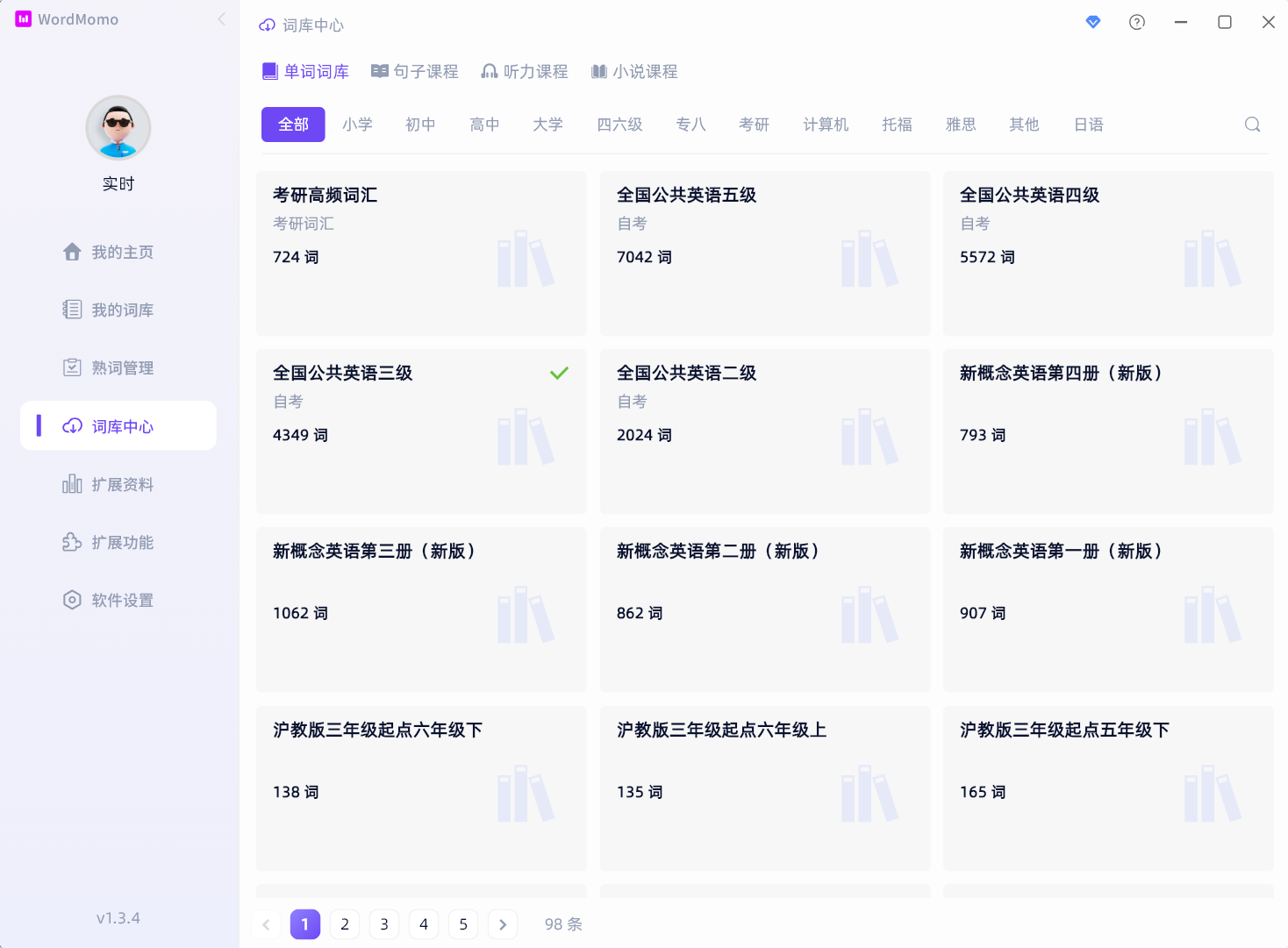
Task: Click the 我的词库 list icon
Action: [x=72, y=310]
